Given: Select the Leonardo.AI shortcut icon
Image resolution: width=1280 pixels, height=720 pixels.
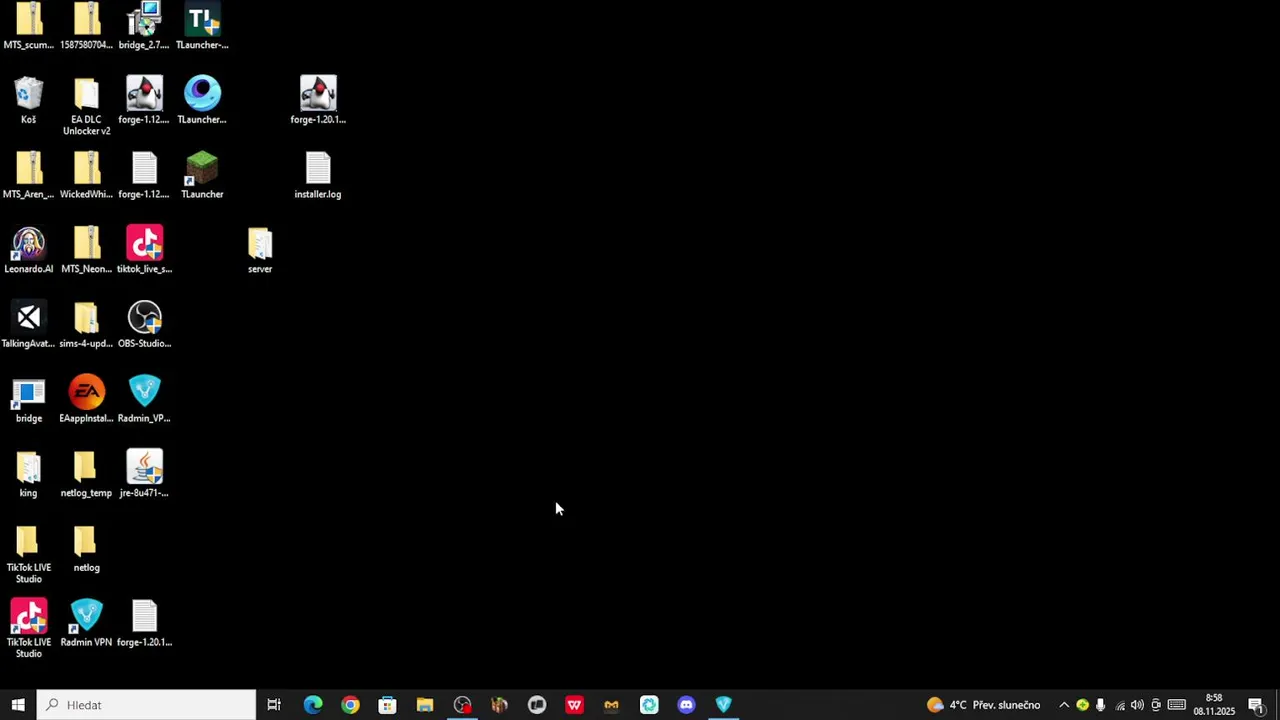Looking at the screenshot, I should (x=29, y=243).
